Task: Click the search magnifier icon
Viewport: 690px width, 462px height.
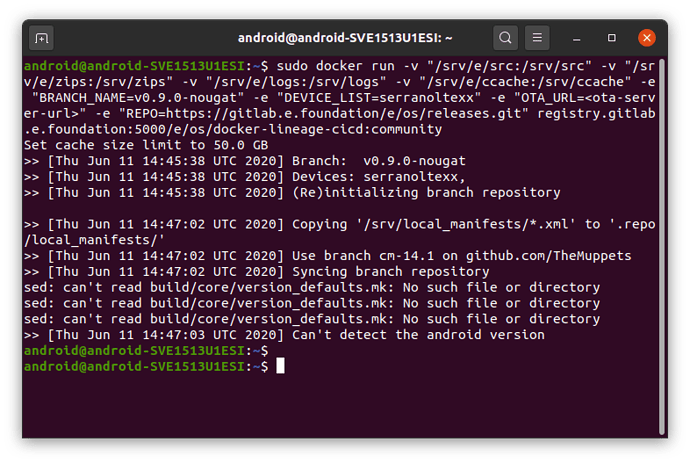Action: (505, 38)
